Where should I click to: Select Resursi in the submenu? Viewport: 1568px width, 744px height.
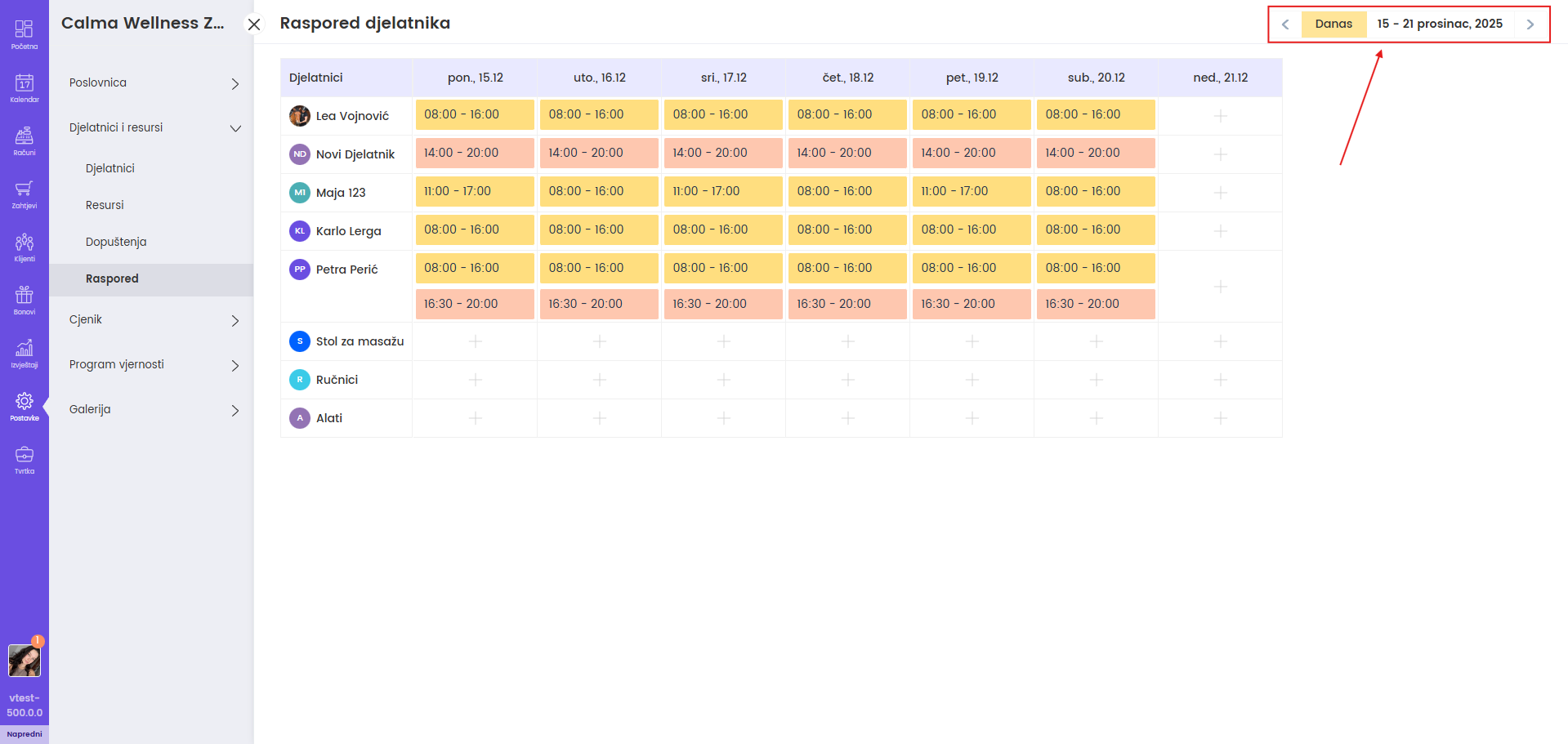point(105,205)
